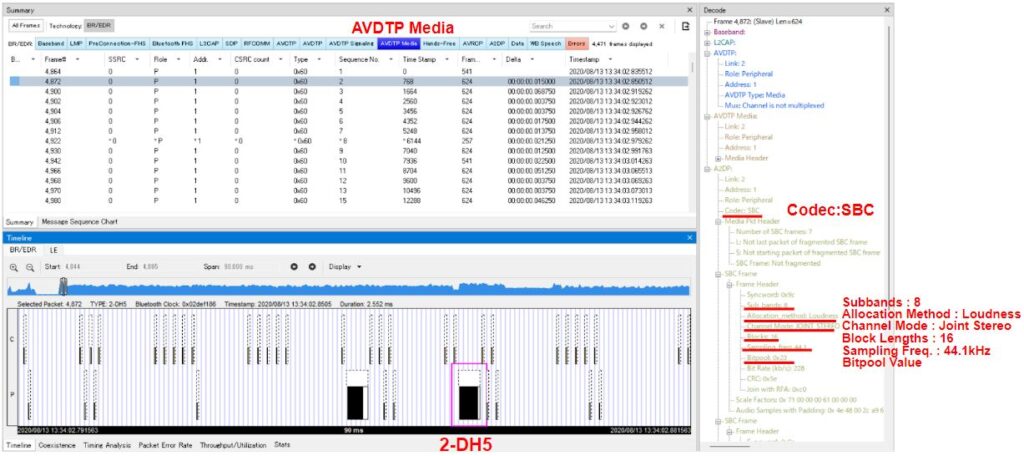1024x456 pixels.
Task: Jump to previous packet in Timeline toolbar
Action: pos(295,267)
